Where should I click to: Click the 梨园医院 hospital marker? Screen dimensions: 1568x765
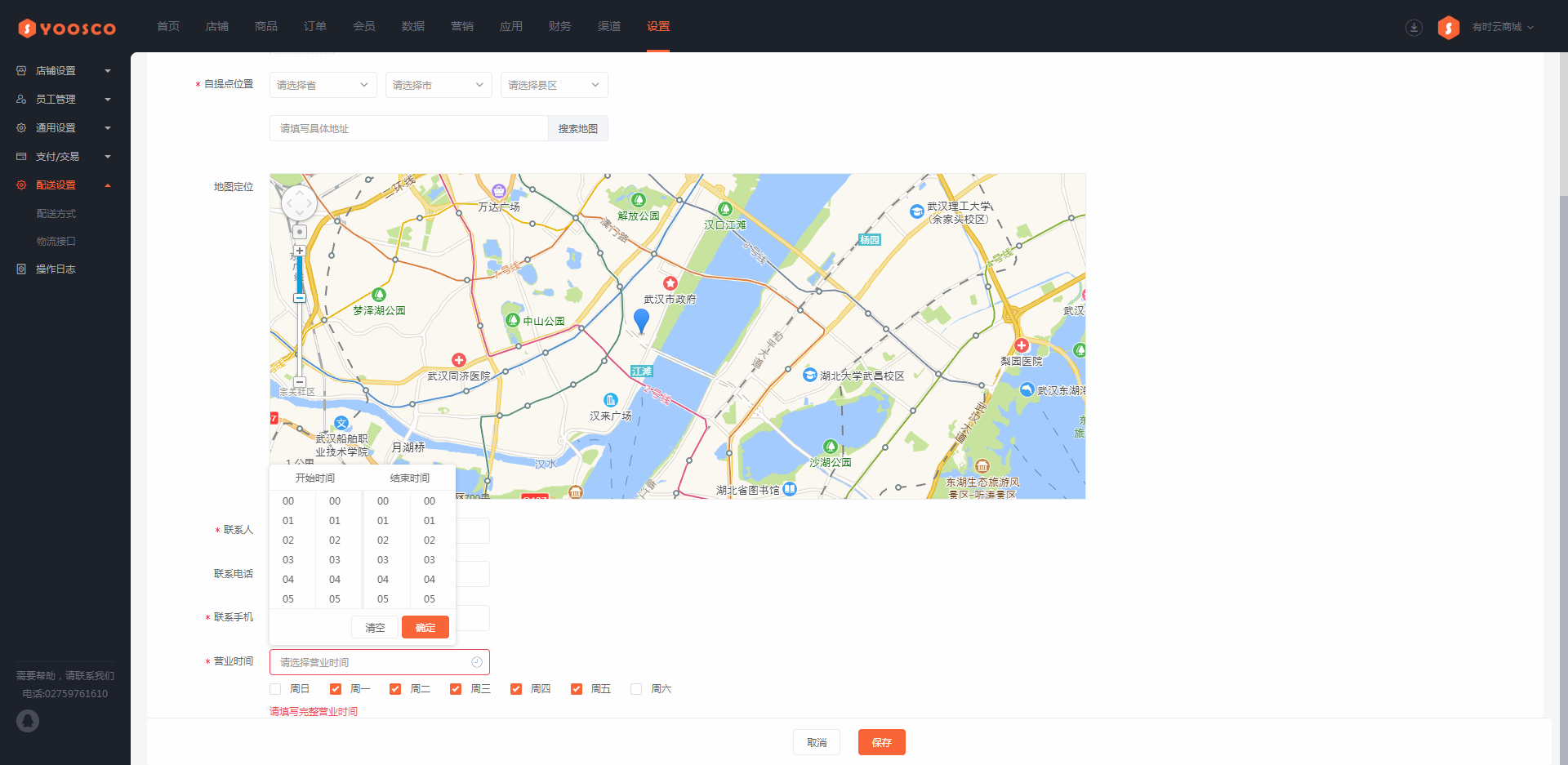click(1022, 345)
